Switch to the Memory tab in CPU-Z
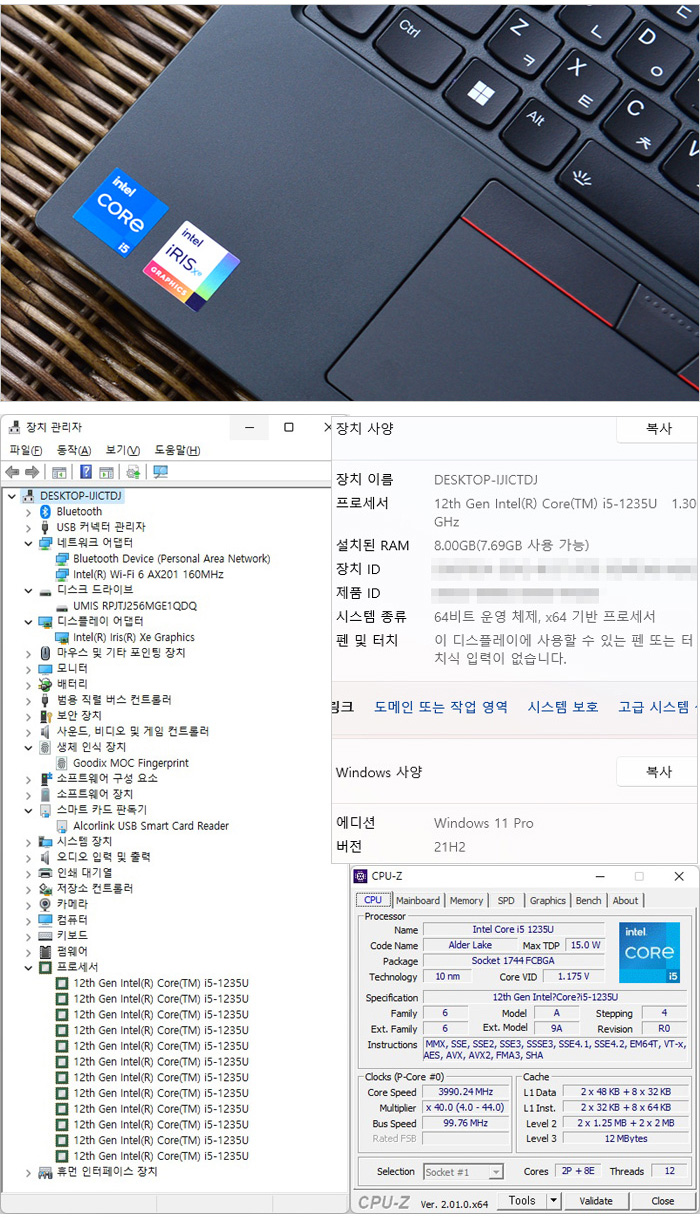Image resolution: width=700 pixels, height=1220 pixels. pos(466,900)
